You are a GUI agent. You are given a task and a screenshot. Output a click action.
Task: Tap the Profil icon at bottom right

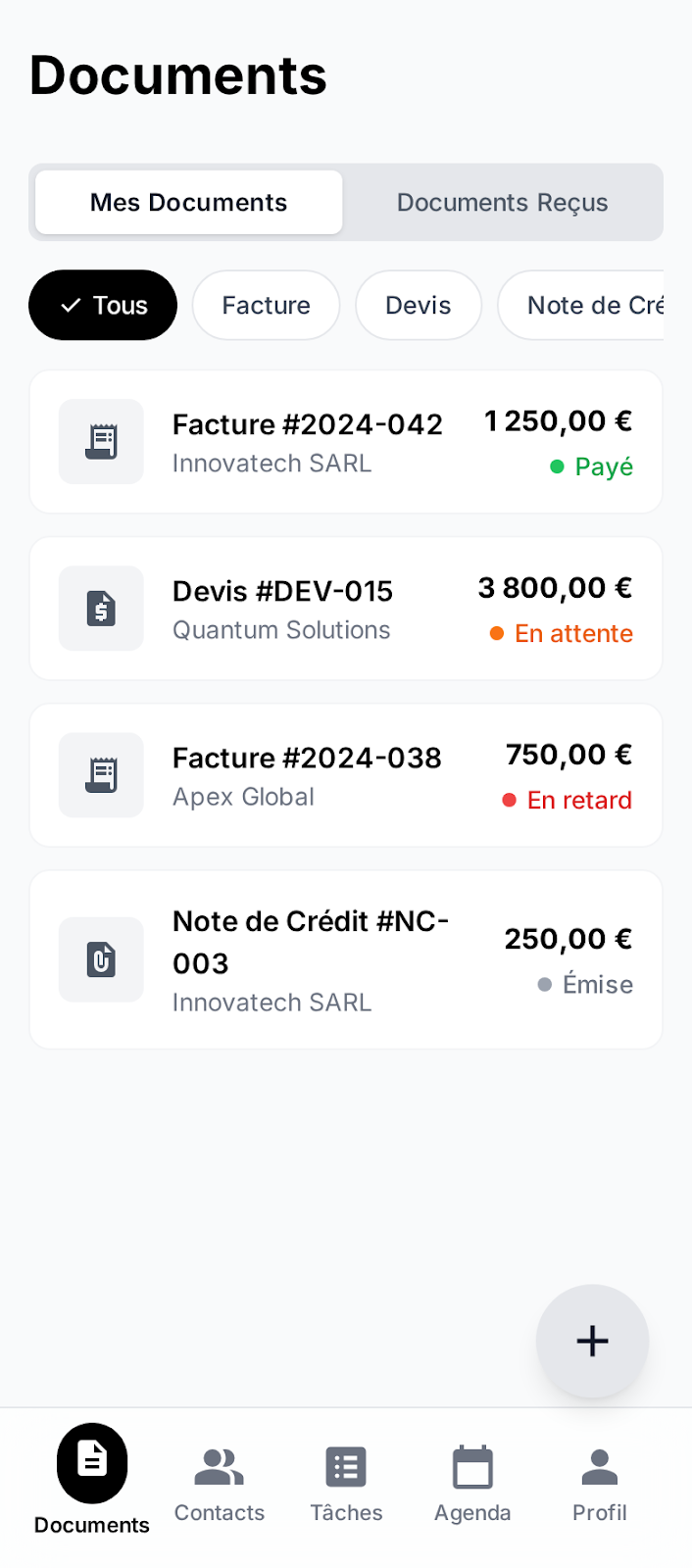click(599, 1463)
